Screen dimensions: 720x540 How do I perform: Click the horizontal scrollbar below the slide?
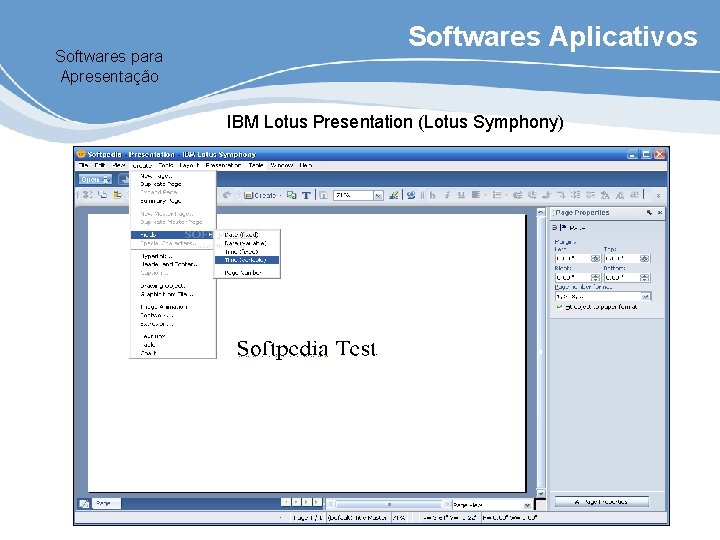(389, 504)
